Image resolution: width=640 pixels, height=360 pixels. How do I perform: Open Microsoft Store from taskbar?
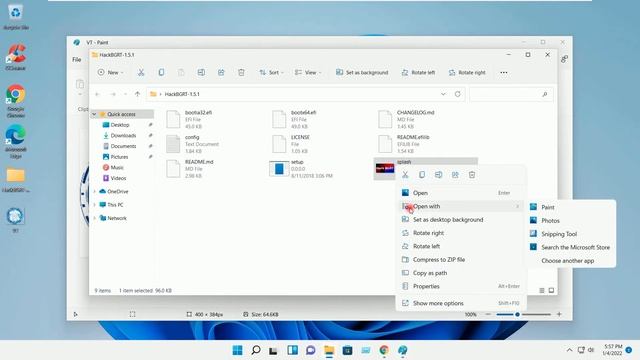point(347,350)
